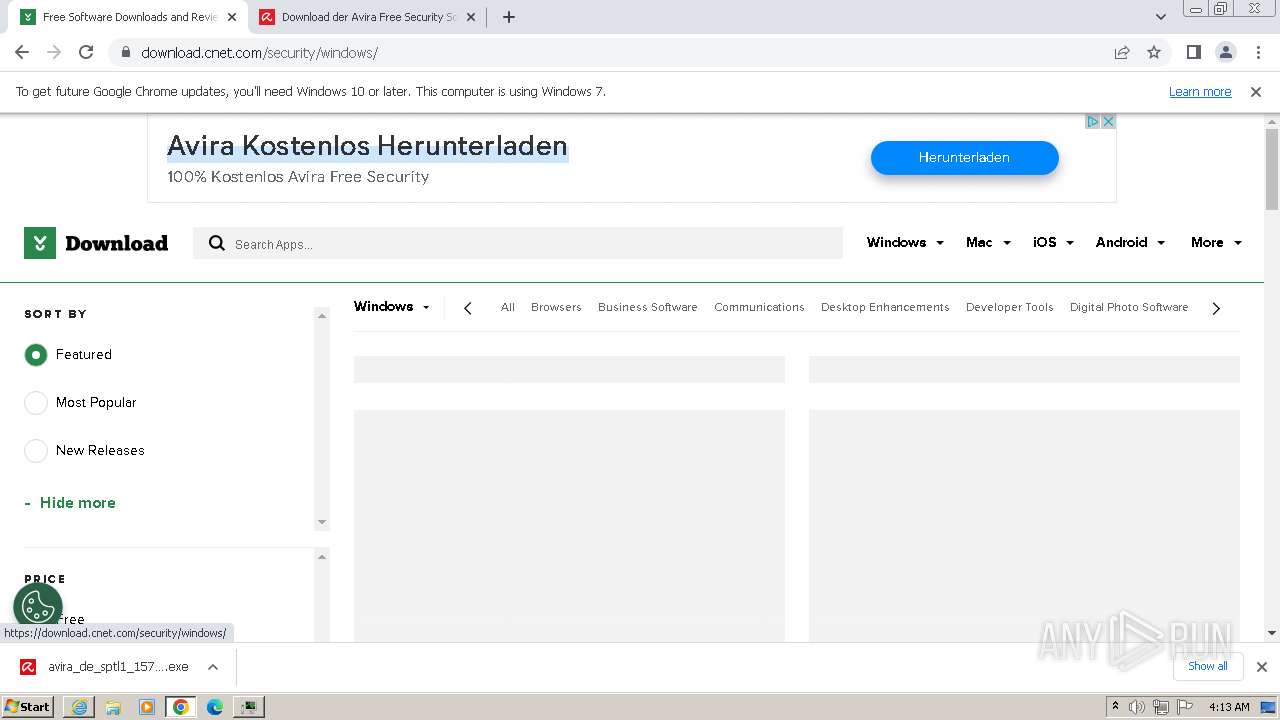Click the padlock site info icon

pyautogui.click(x=125, y=52)
